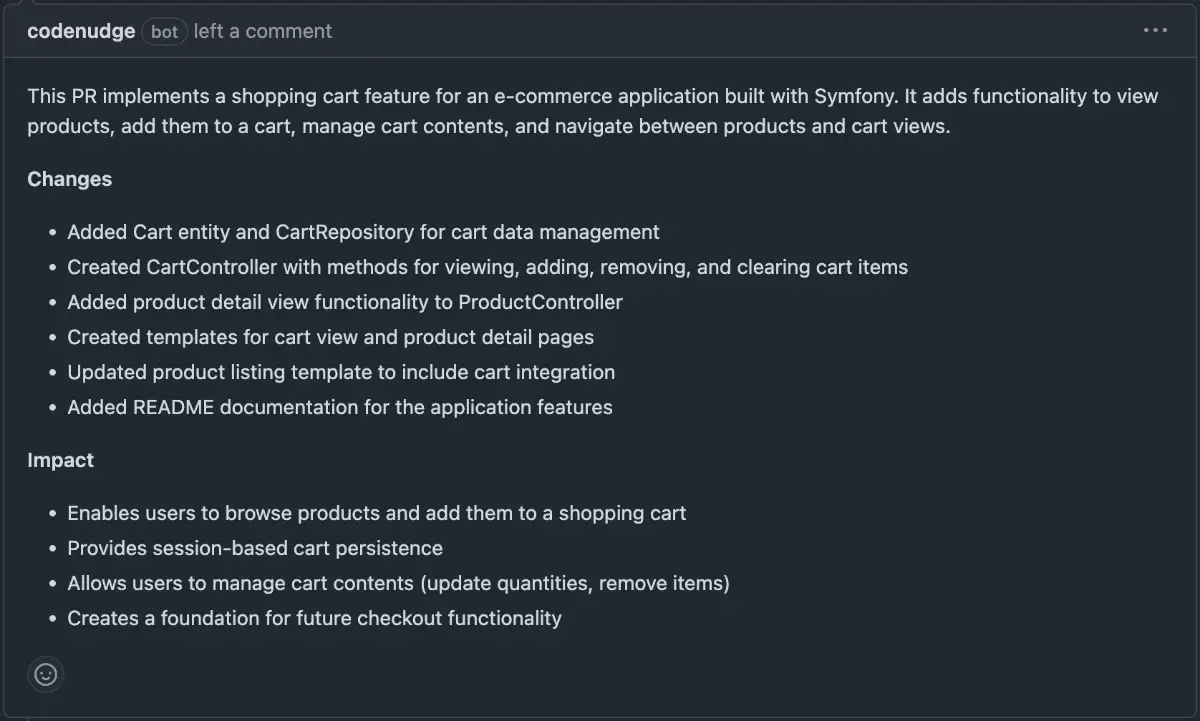Open the emoji reaction picker
The width and height of the screenshot is (1200, 721).
tap(45, 674)
